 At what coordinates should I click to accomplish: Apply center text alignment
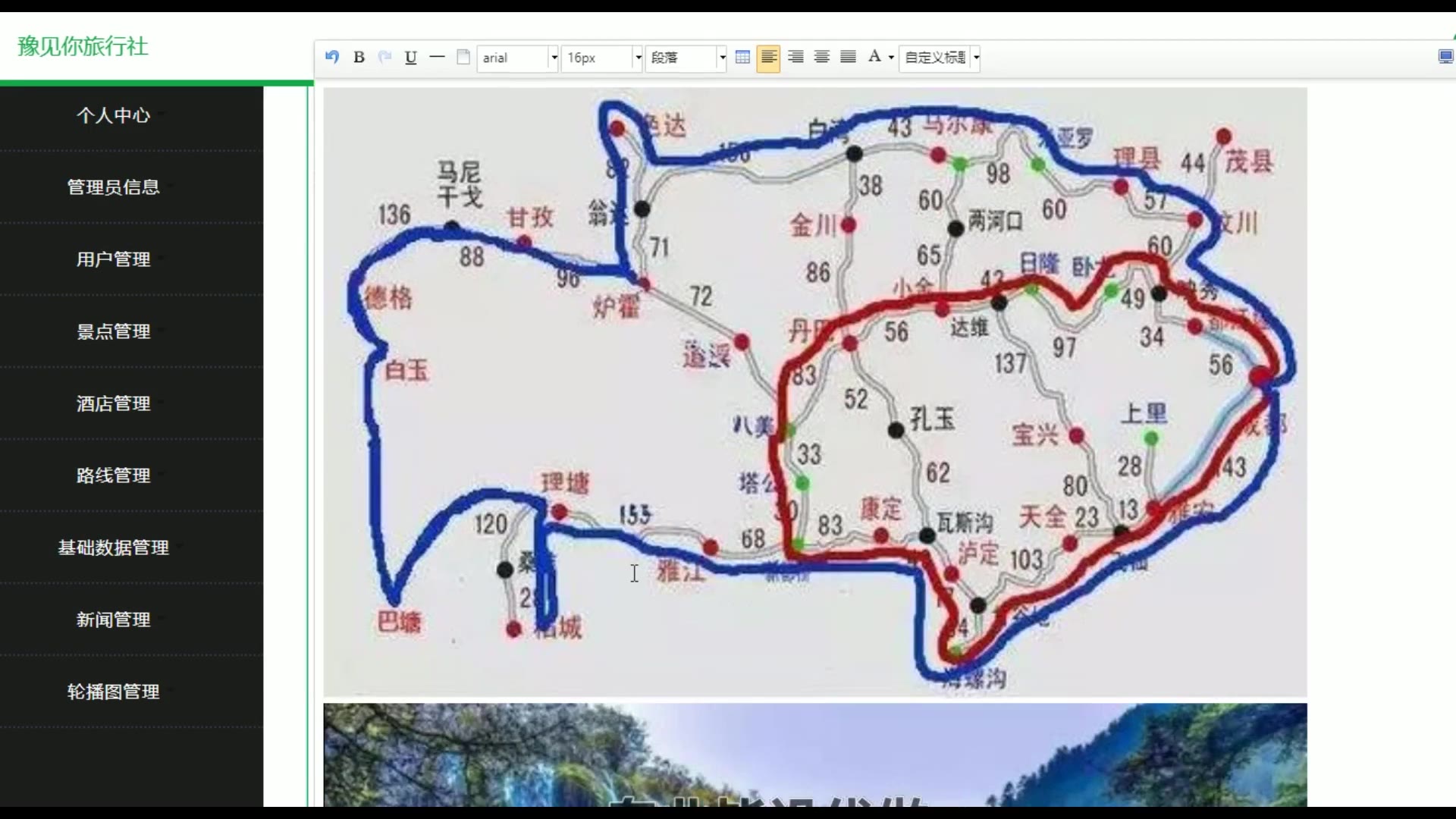[x=821, y=57]
